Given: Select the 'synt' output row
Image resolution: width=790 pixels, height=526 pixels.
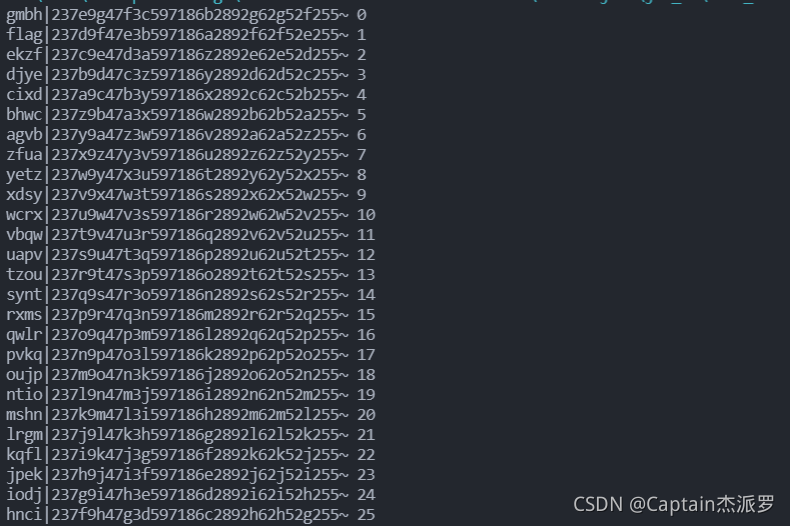Looking at the screenshot, I should (x=190, y=295).
